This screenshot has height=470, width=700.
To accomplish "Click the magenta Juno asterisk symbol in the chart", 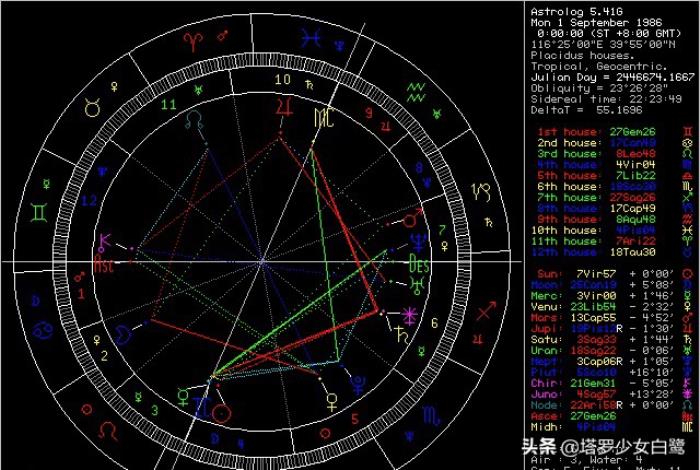I will 408,319.
